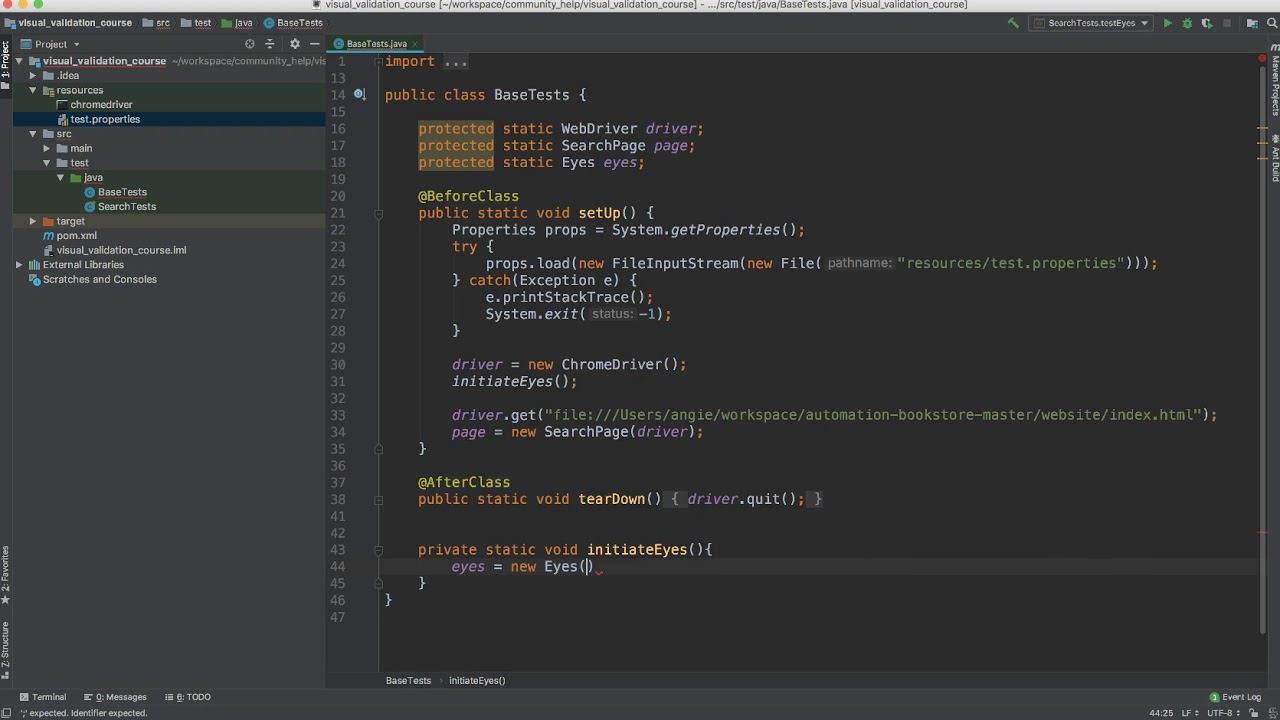
Task: Build the project with the hammer icon
Action: pos(1013,23)
